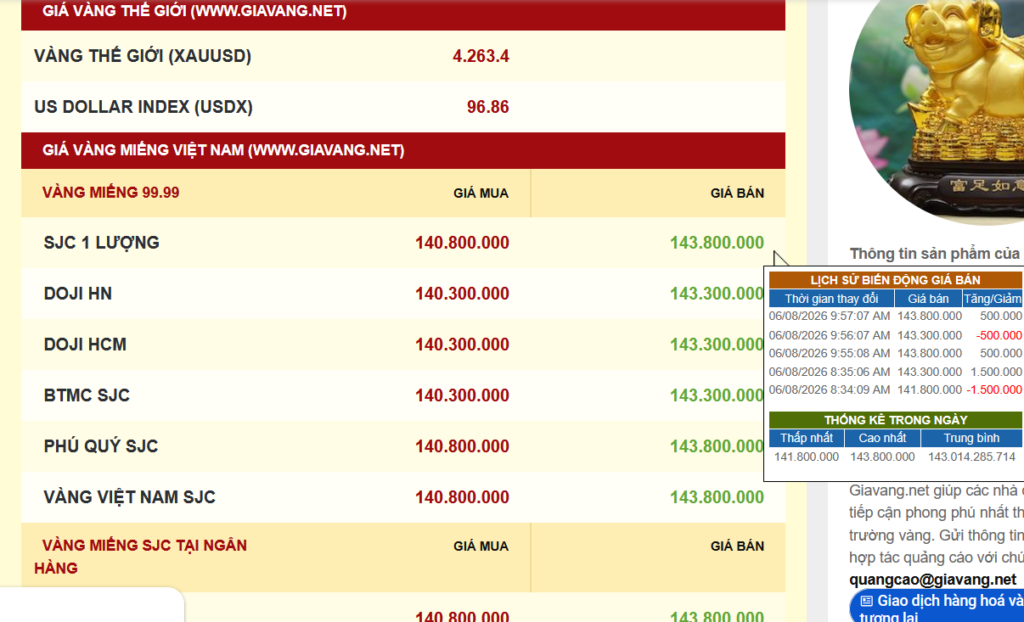Select the 06/08/2026 9:56:07 AM history entry
The width and height of the screenshot is (1024, 622).
point(895,335)
